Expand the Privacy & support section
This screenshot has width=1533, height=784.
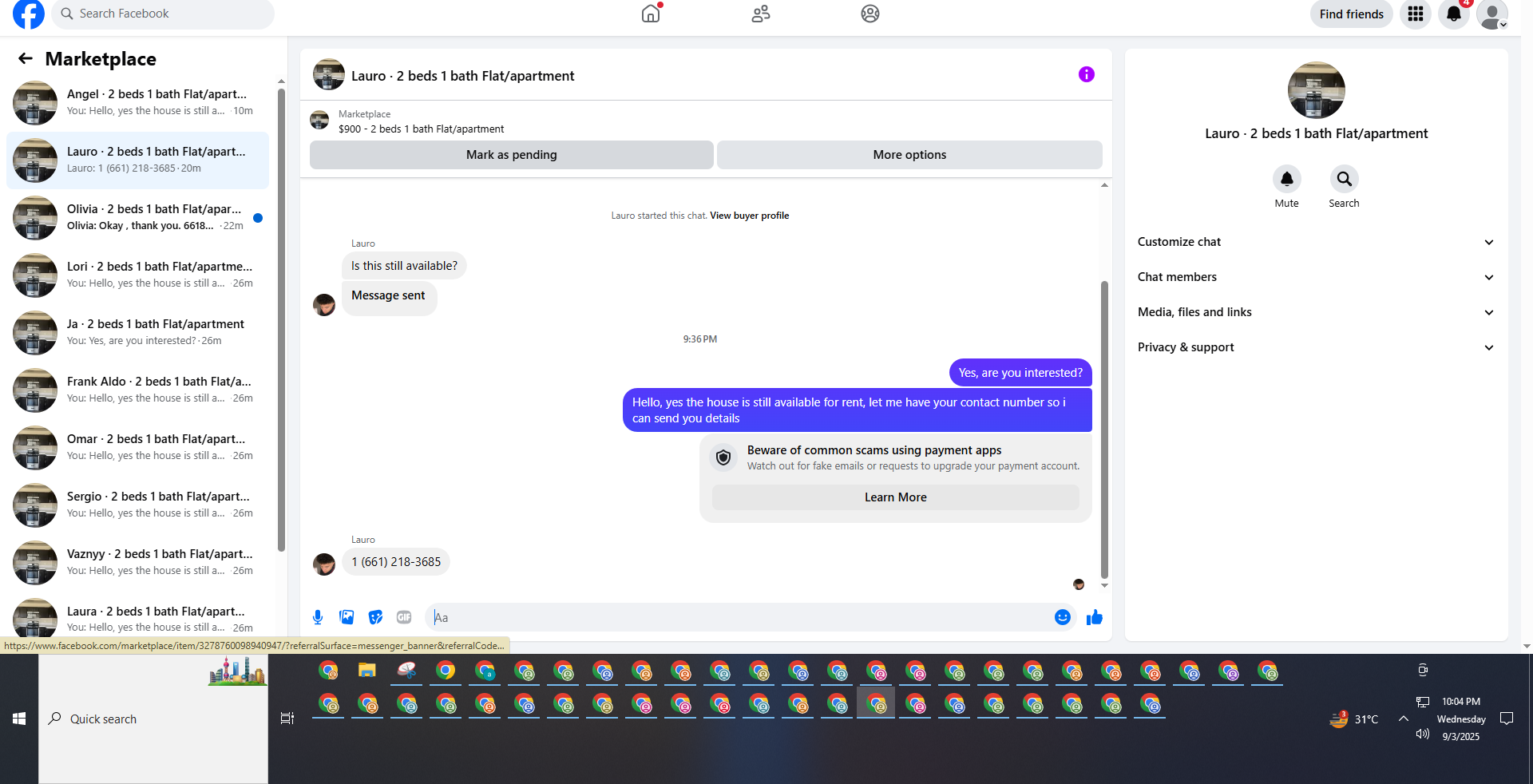[x=1316, y=347]
